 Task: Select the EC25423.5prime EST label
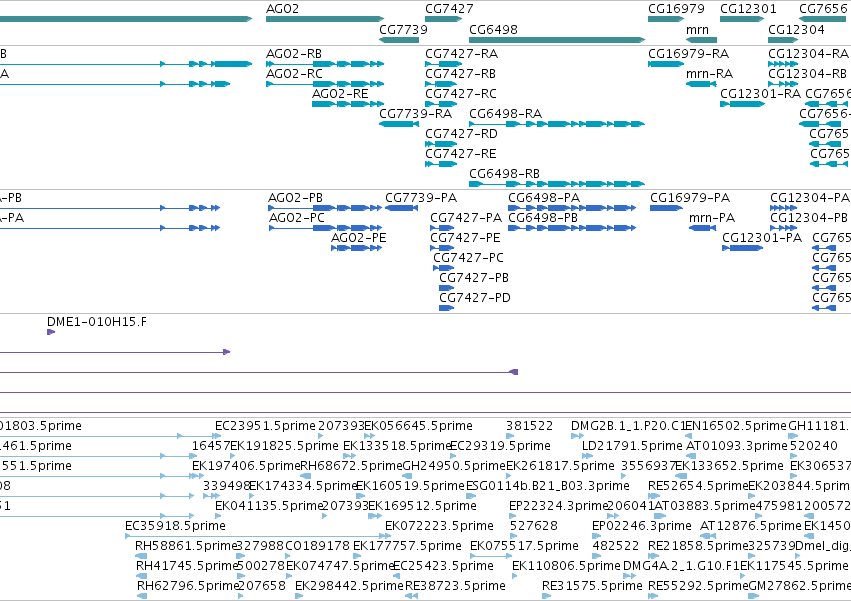[x=443, y=566]
